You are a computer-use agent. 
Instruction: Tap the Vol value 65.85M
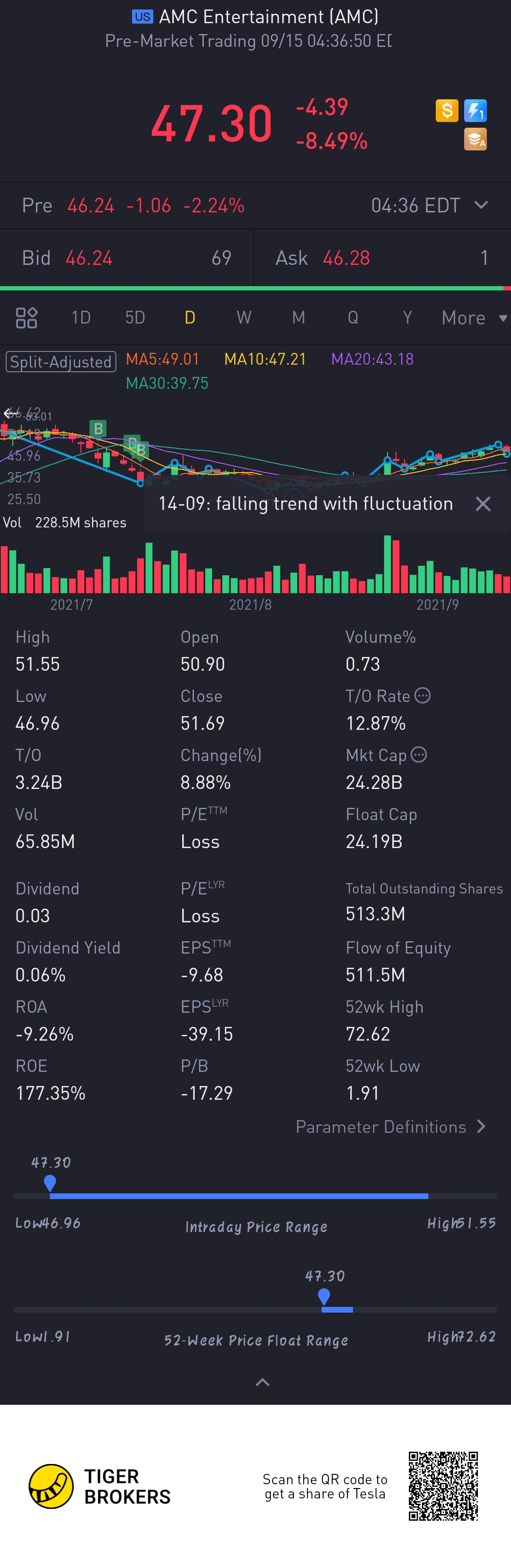point(45,841)
